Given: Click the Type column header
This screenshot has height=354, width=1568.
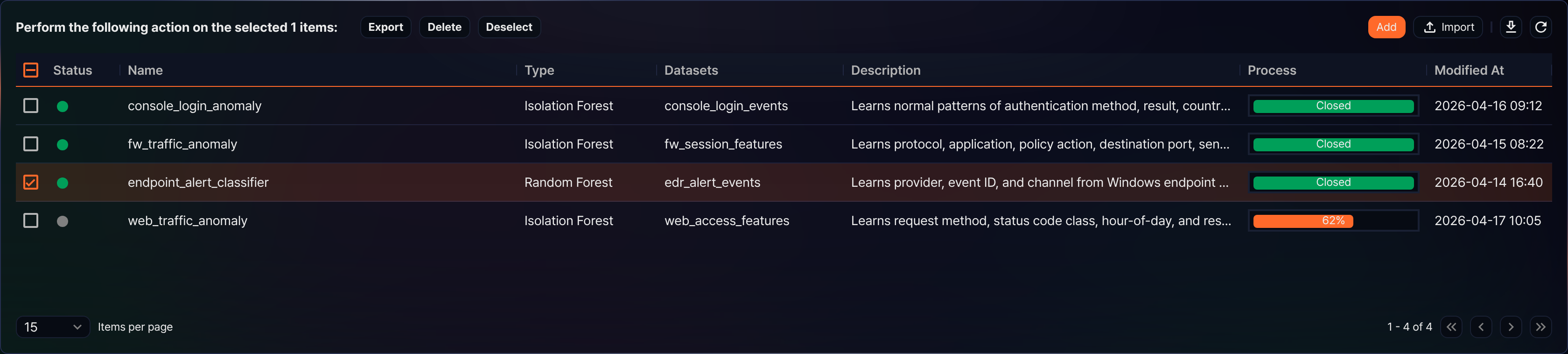Looking at the screenshot, I should pos(539,70).
